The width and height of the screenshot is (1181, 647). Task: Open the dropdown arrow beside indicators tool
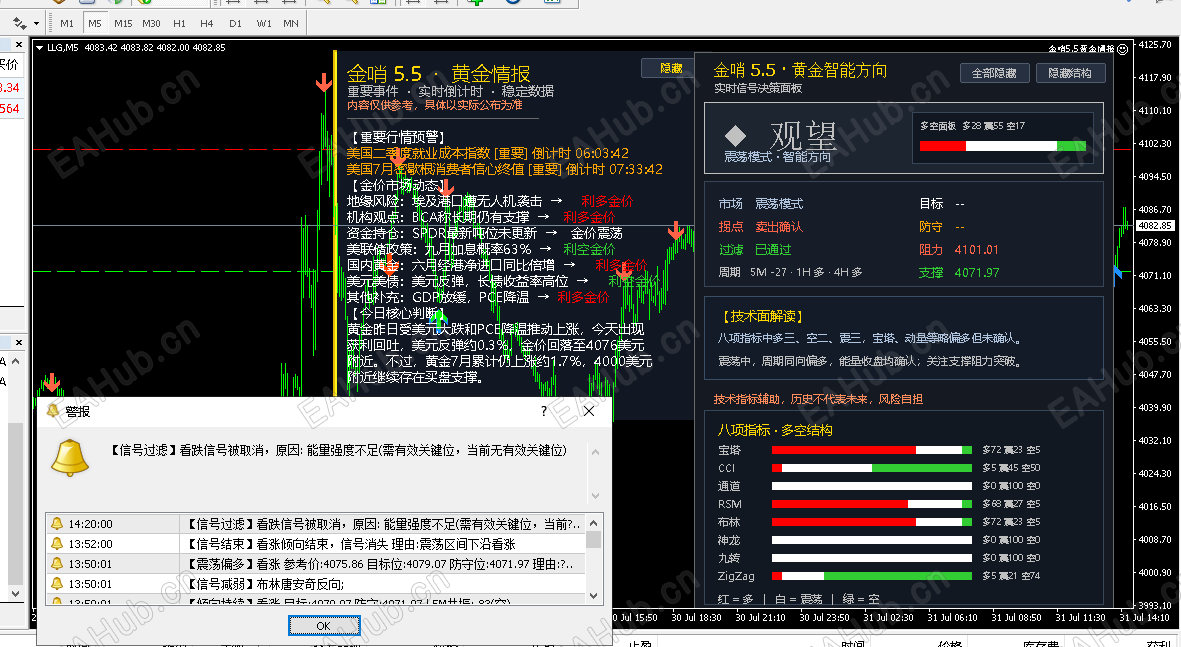point(36,23)
